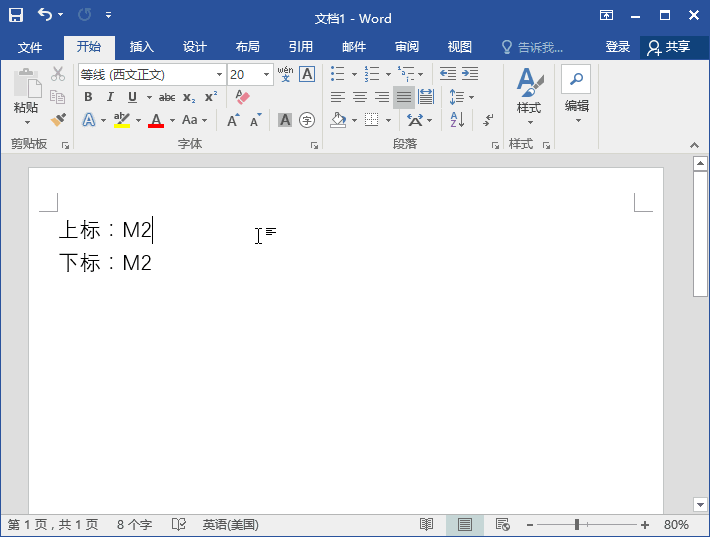Image resolution: width=710 pixels, height=537 pixels.
Task: Switch to the 插入 ribbon tab
Action: point(142,47)
